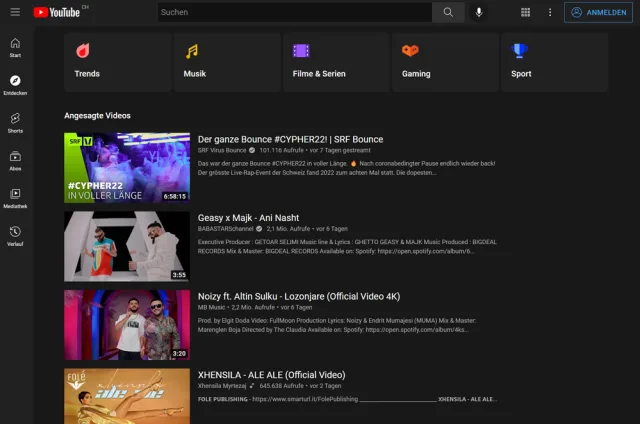Select Entdecken in the sidebar

15,85
